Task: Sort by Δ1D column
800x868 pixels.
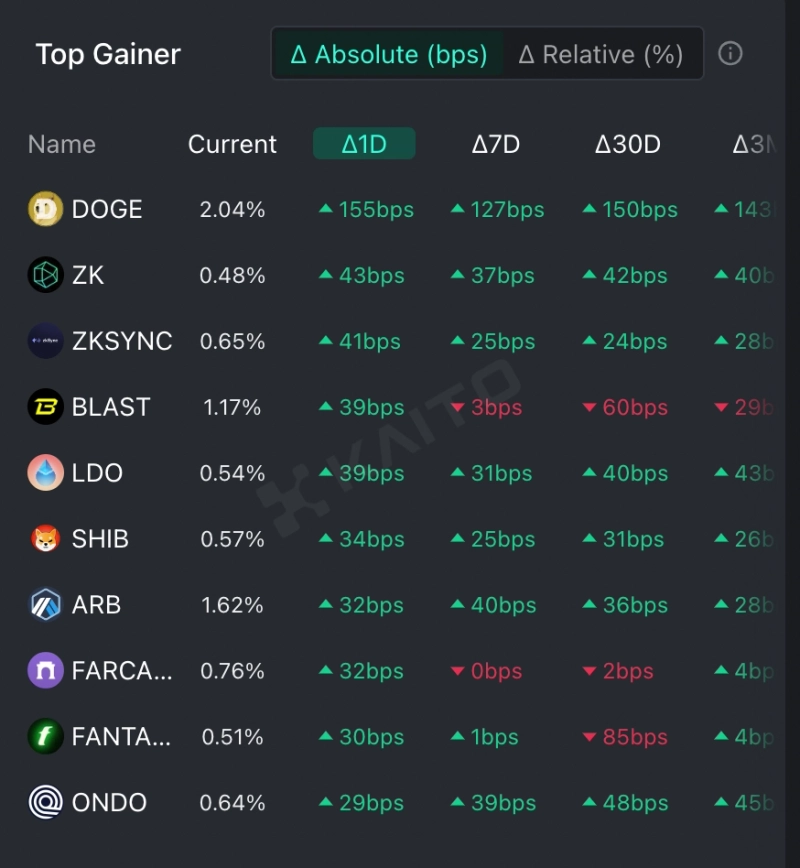Action: click(364, 144)
